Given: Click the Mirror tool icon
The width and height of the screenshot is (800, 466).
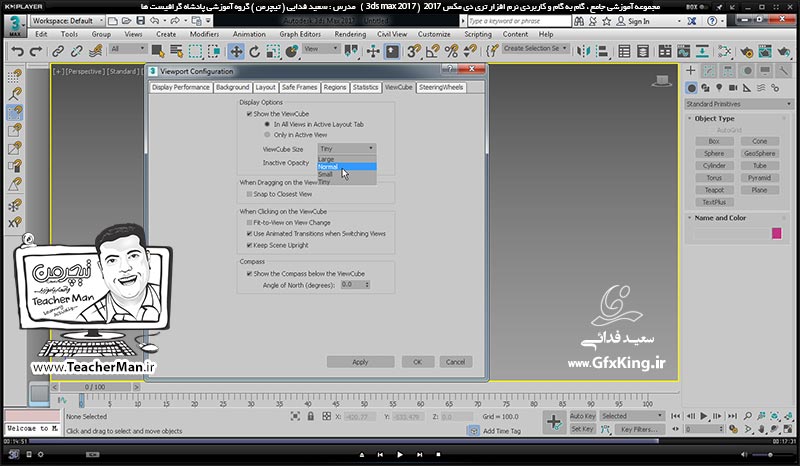Looking at the screenshot, I should coord(583,51).
